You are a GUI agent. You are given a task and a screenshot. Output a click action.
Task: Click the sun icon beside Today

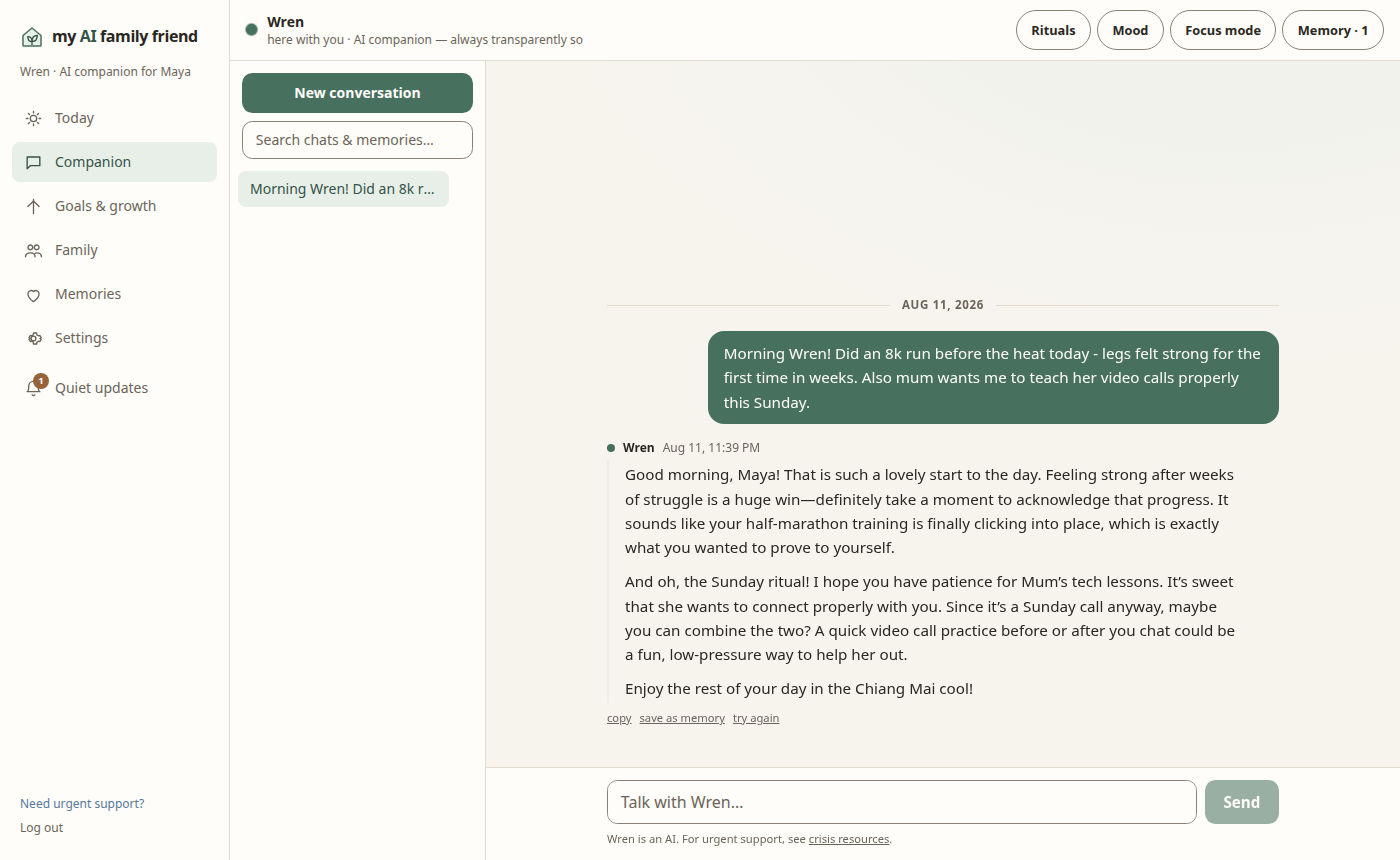pos(33,118)
